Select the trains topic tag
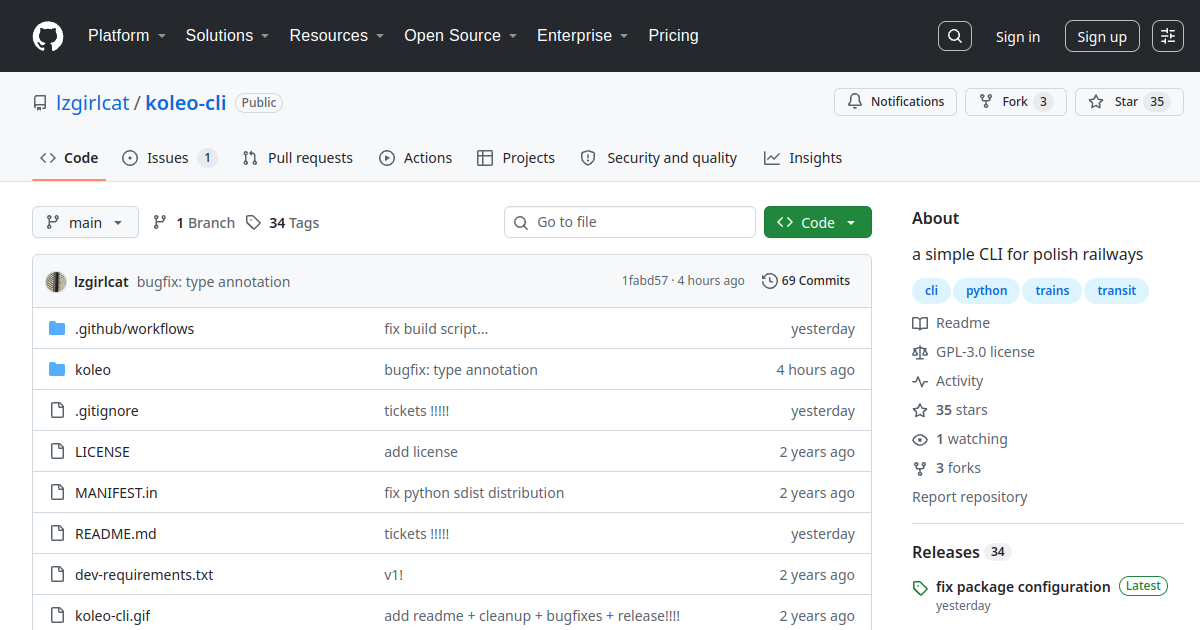The width and height of the screenshot is (1200, 630). 1052,291
